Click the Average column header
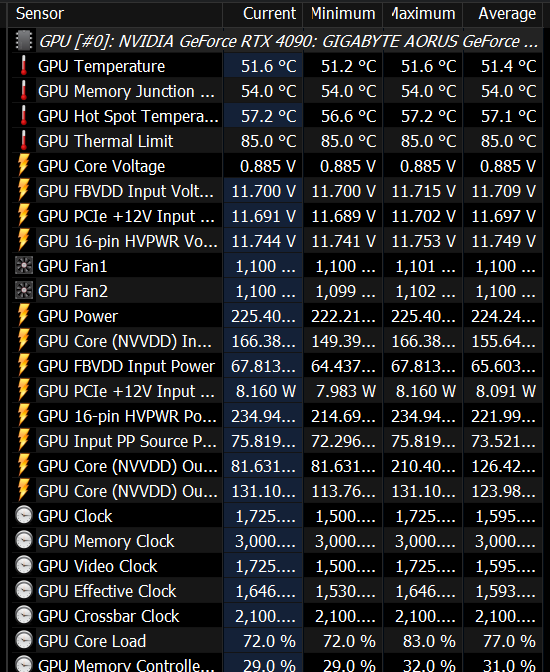The image size is (550, 672). point(503,14)
